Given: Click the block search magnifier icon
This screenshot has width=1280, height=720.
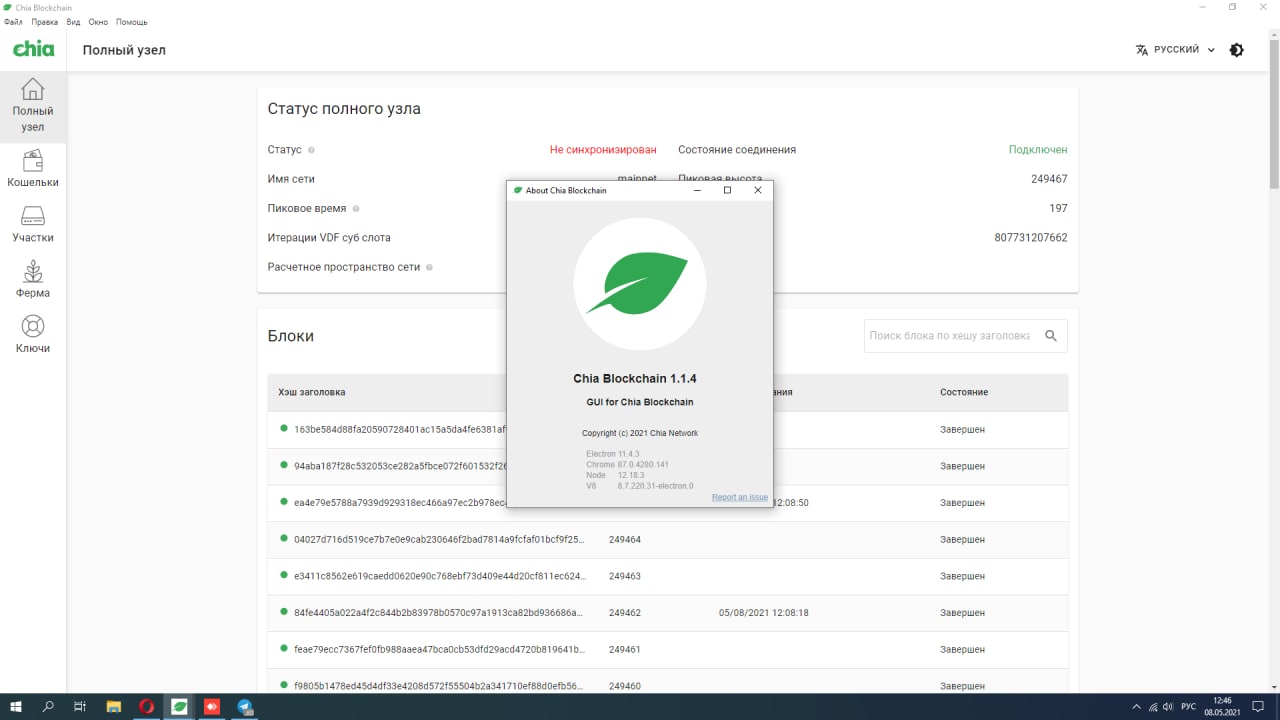Looking at the screenshot, I should (1051, 336).
